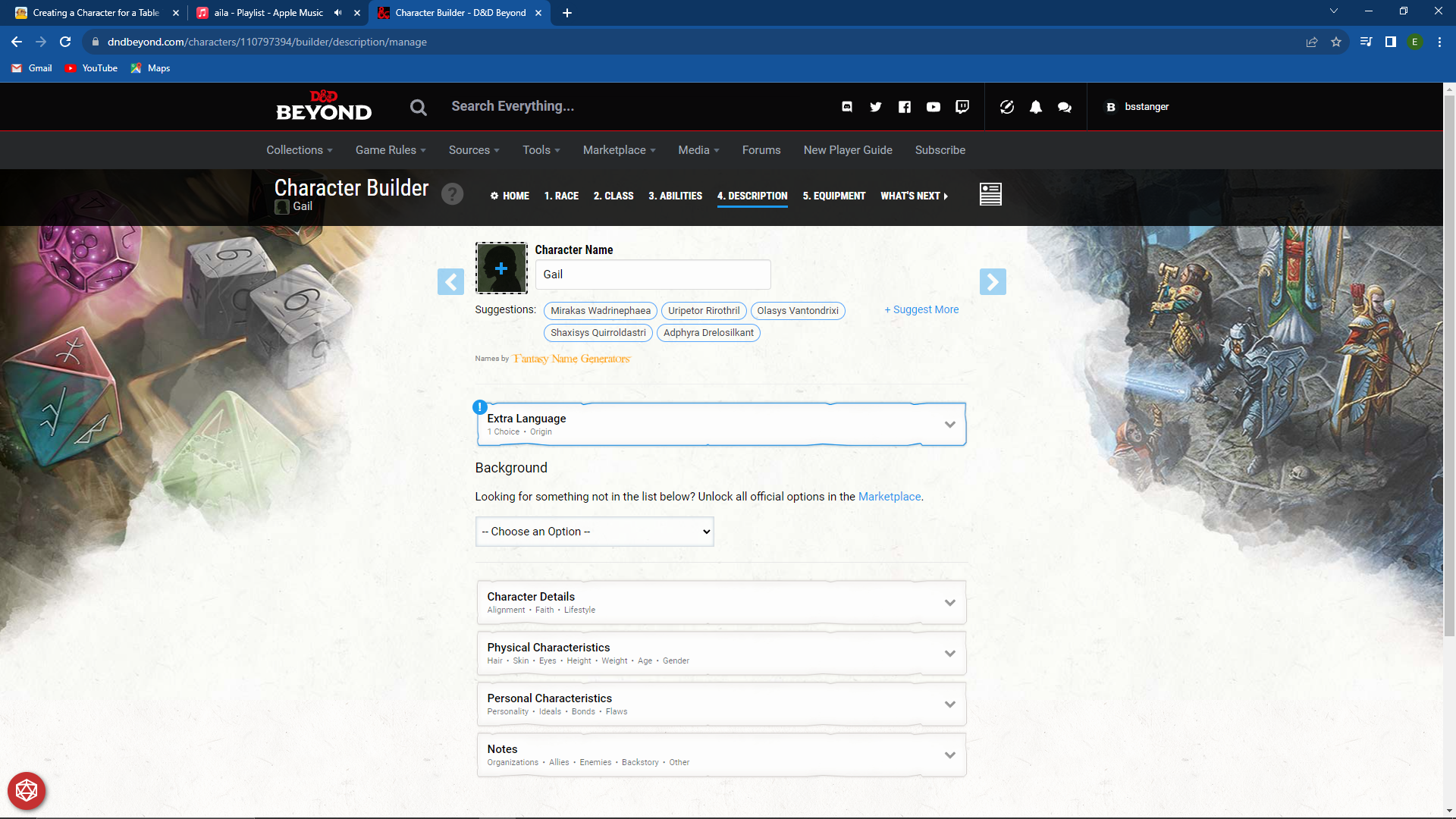Open the media control icon in toolbar
The height and width of the screenshot is (819, 1456).
pos(1367,42)
